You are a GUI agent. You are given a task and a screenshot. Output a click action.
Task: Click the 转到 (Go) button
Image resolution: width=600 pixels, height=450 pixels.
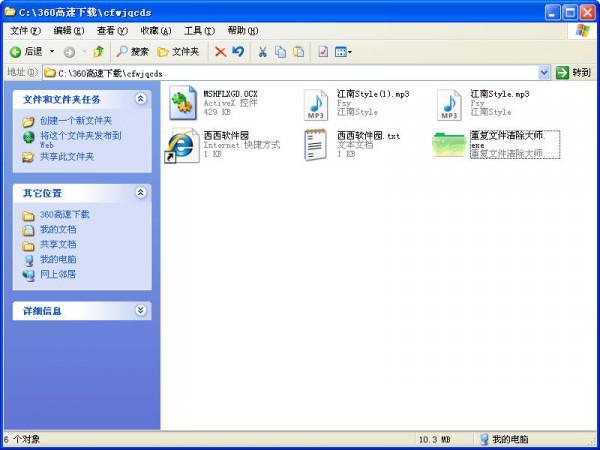574,73
